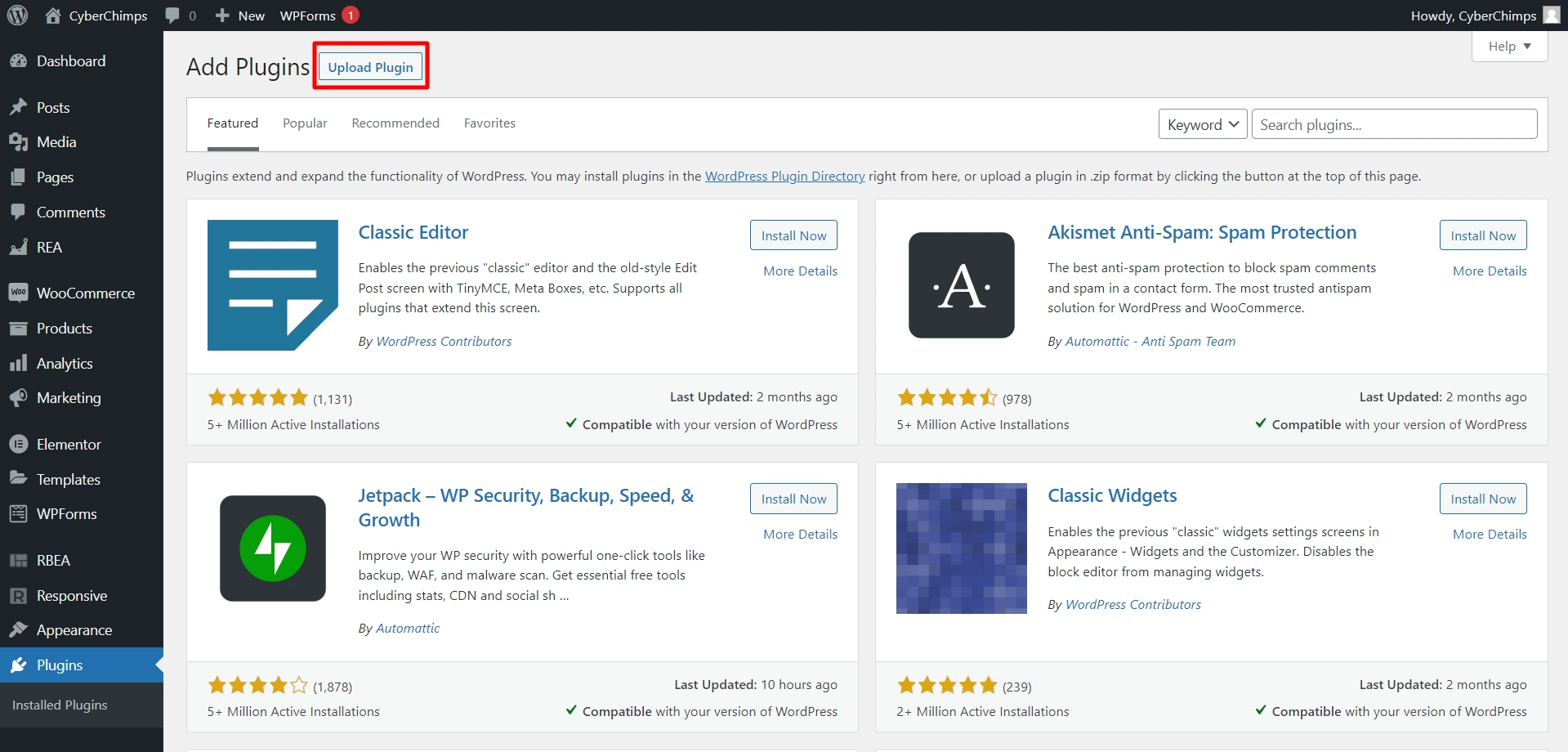Screen dimensions: 1568x752
Task: Click Classic Editor five-star rating
Action: pos(258,398)
